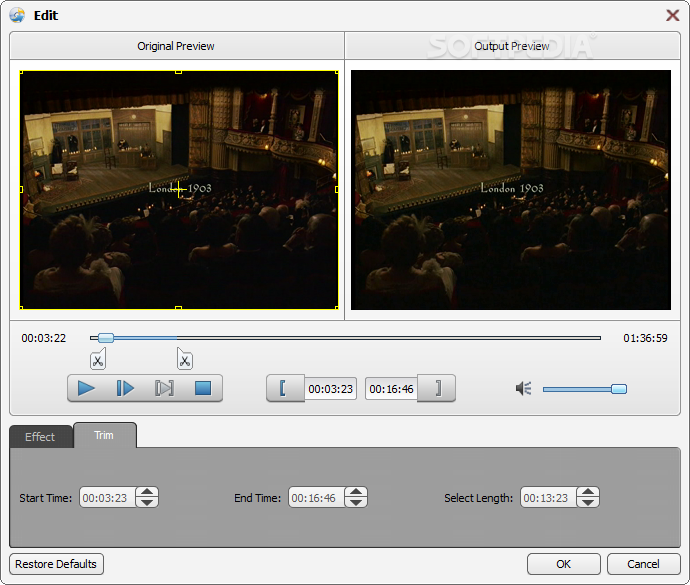Screen dimensions: 690x585
Task: Click the play-from-mark button beside Play
Action: click(125, 388)
